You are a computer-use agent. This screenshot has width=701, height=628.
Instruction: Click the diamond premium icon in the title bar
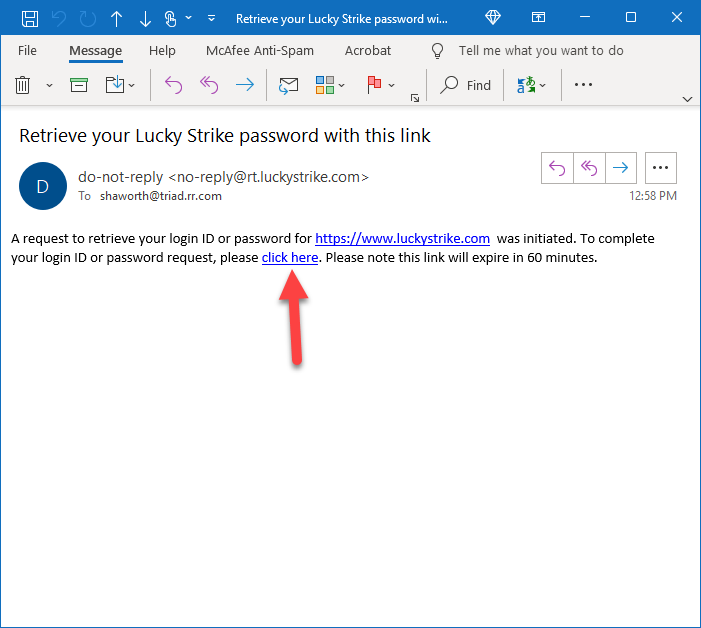(x=493, y=17)
